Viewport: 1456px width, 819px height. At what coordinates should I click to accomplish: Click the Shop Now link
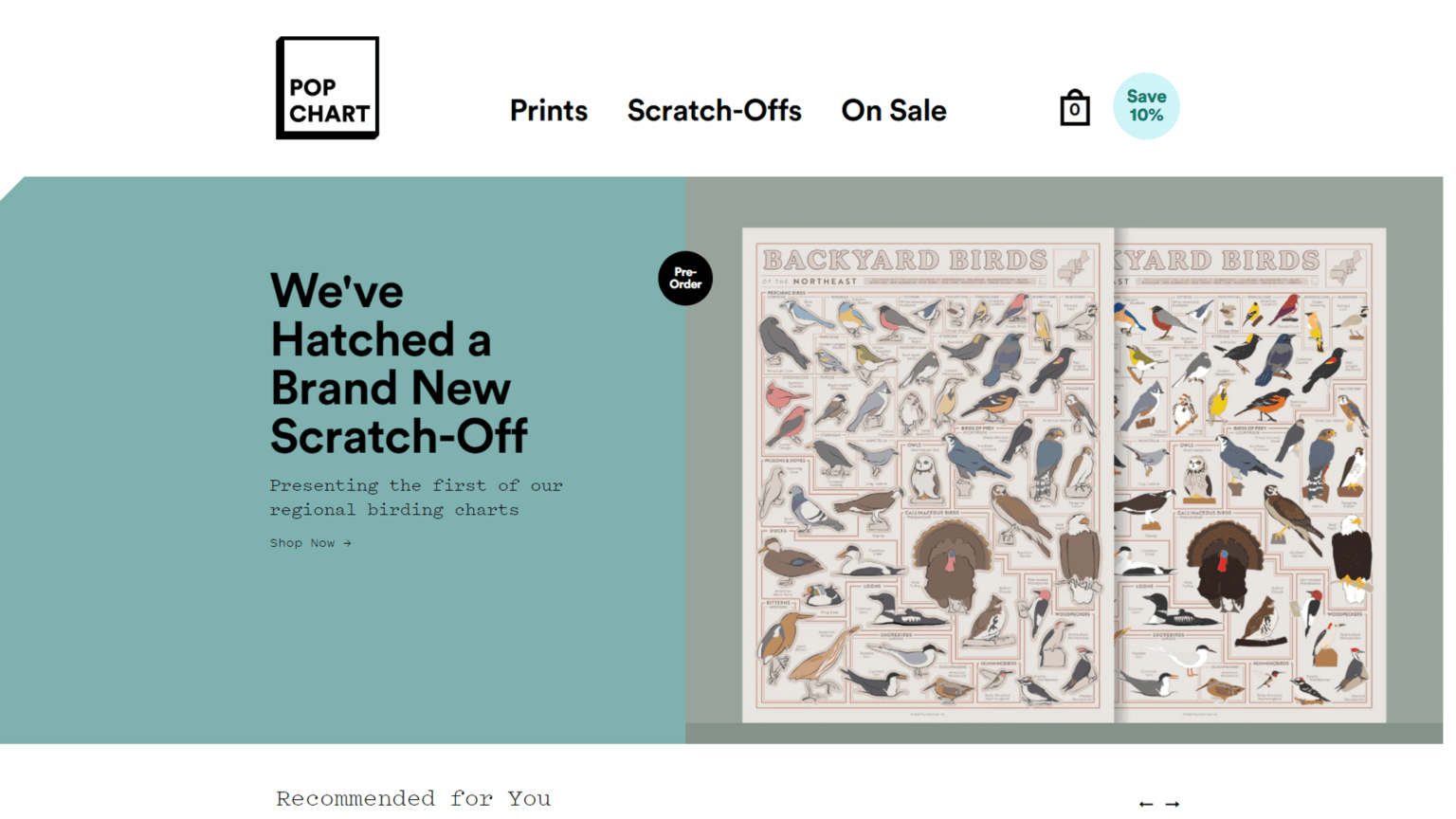tap(301, 542)
